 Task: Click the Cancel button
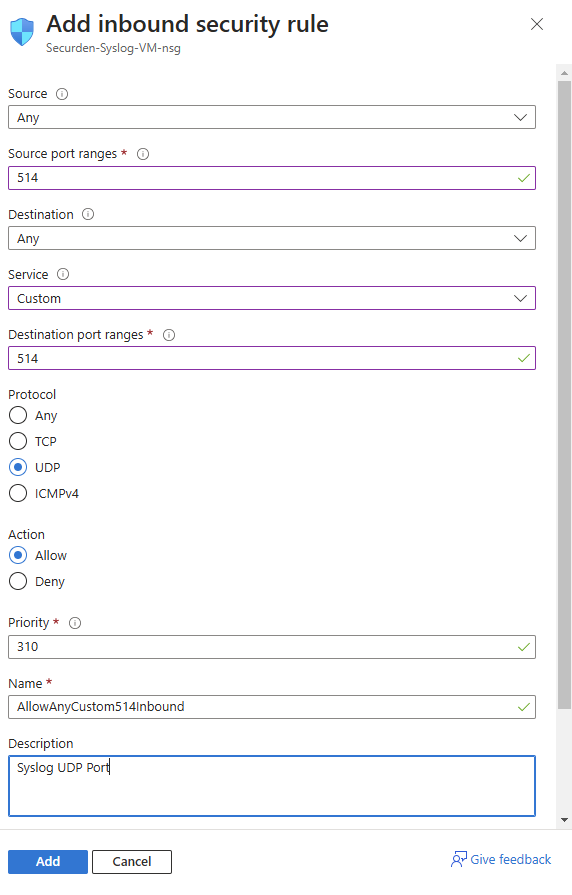pos(132,862)
